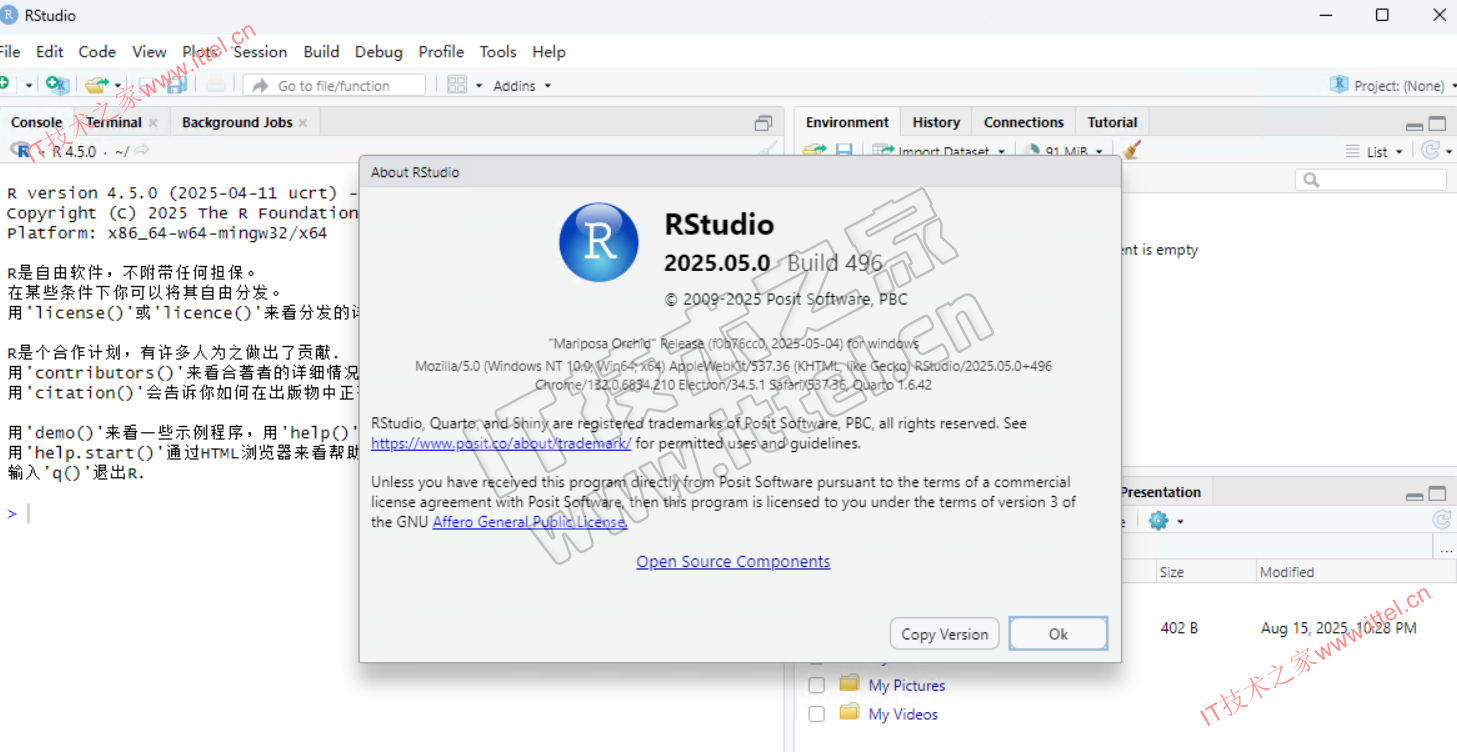Click the New File plus icon

click(5, 84)
